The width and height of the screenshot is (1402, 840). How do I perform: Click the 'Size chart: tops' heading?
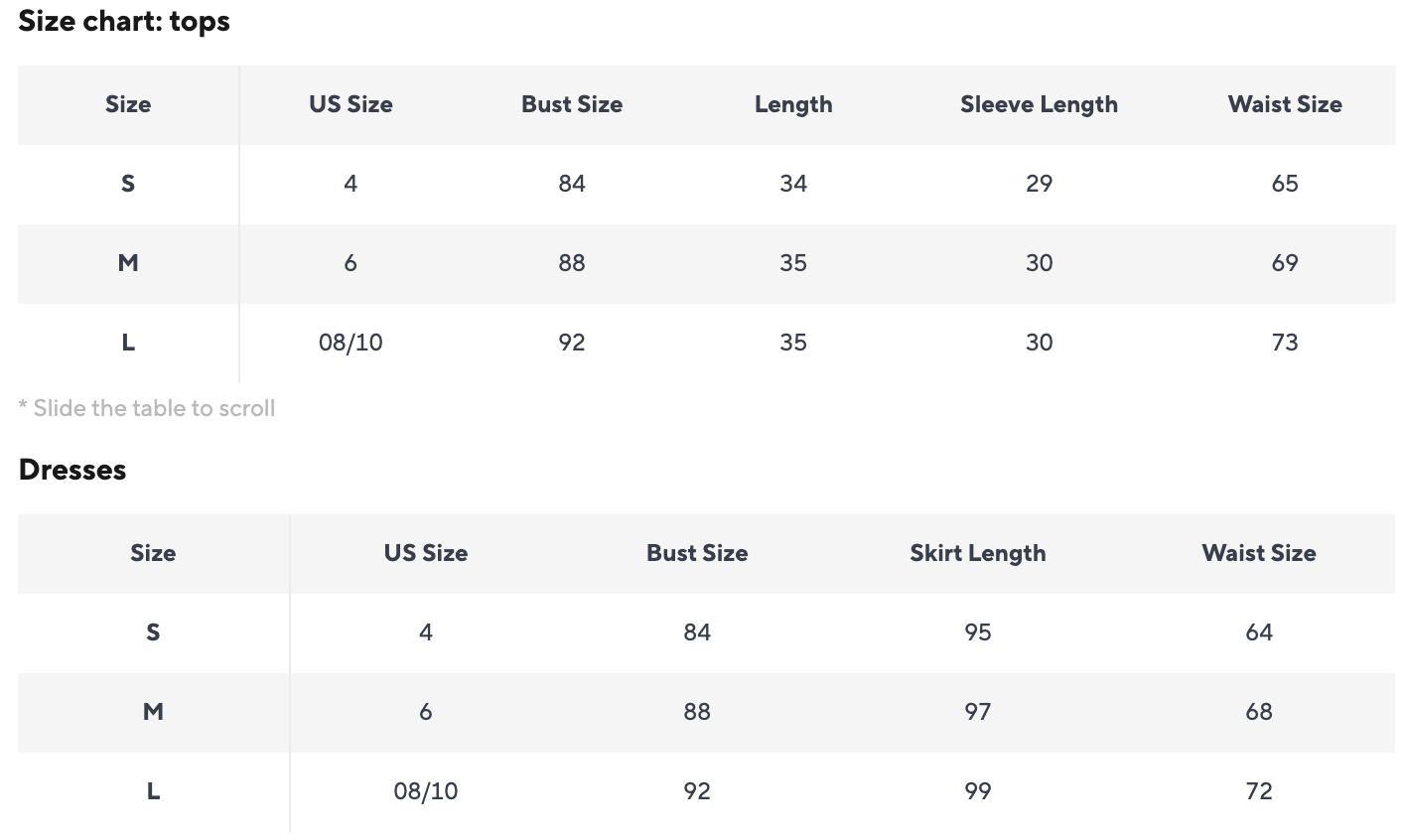(124, 21)
